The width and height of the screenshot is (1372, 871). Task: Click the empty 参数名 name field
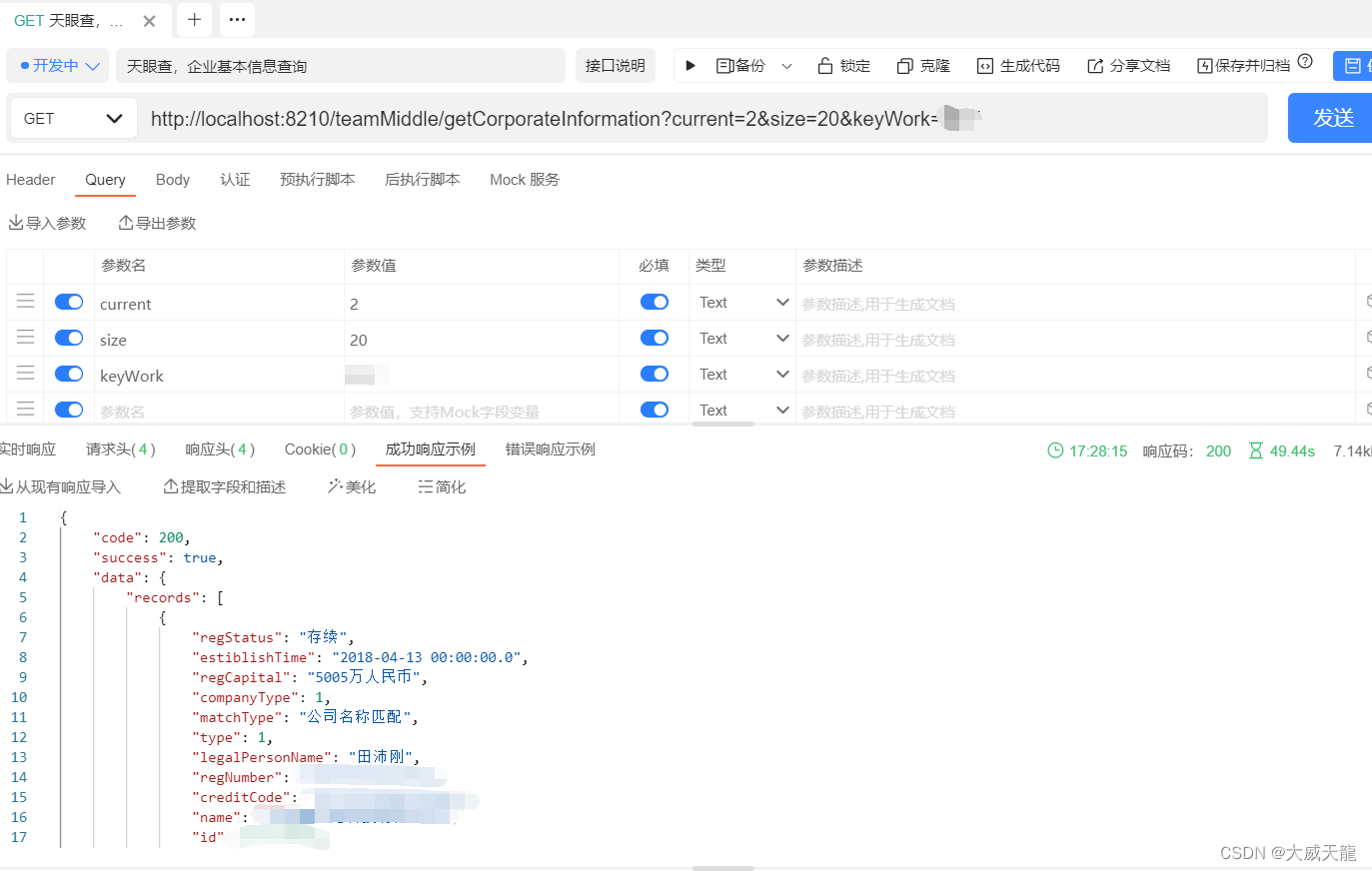coord(219,412)
